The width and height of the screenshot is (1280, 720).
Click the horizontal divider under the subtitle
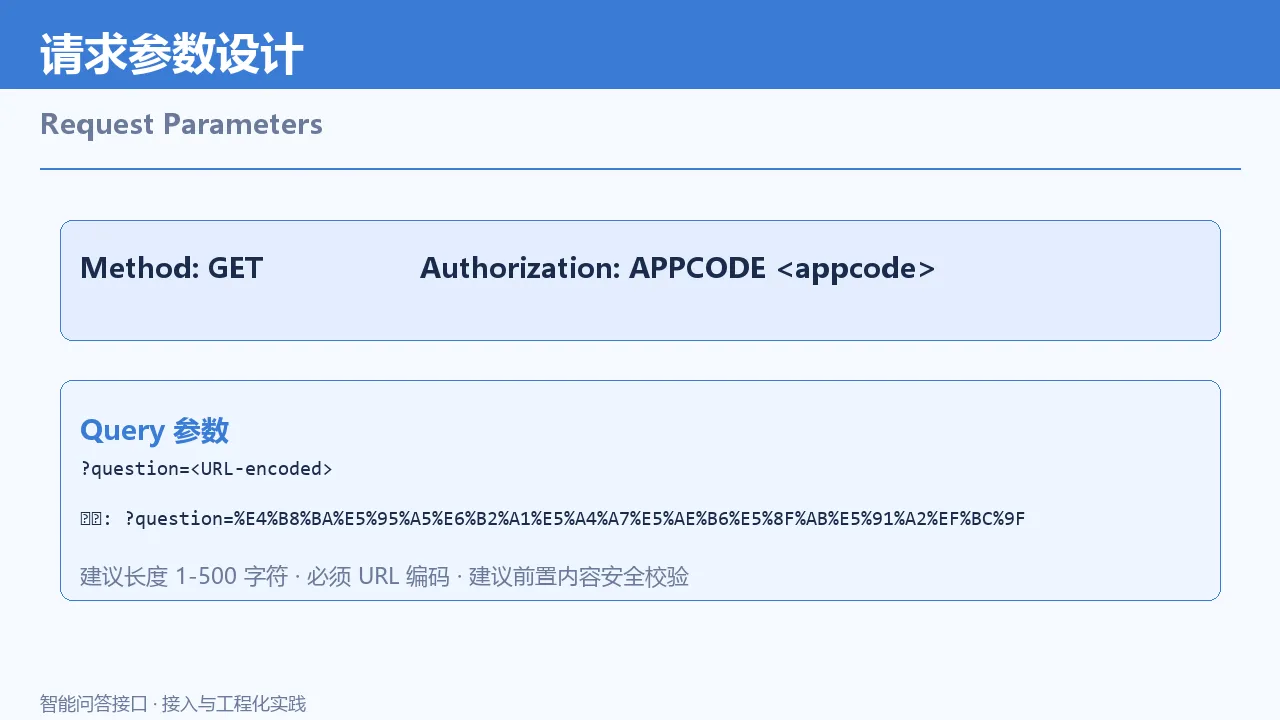640,169
